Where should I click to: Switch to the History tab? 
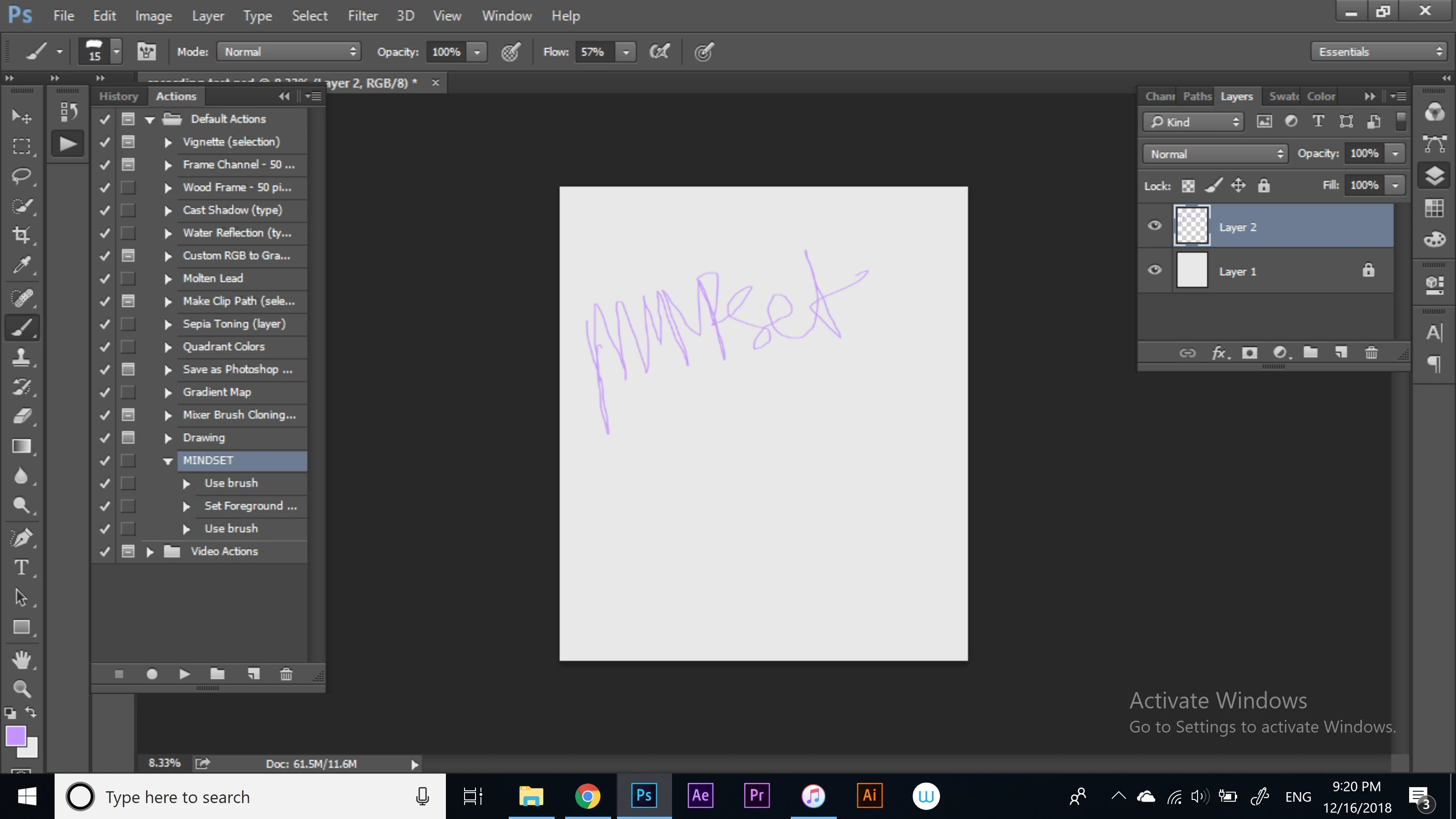[118, 96]
